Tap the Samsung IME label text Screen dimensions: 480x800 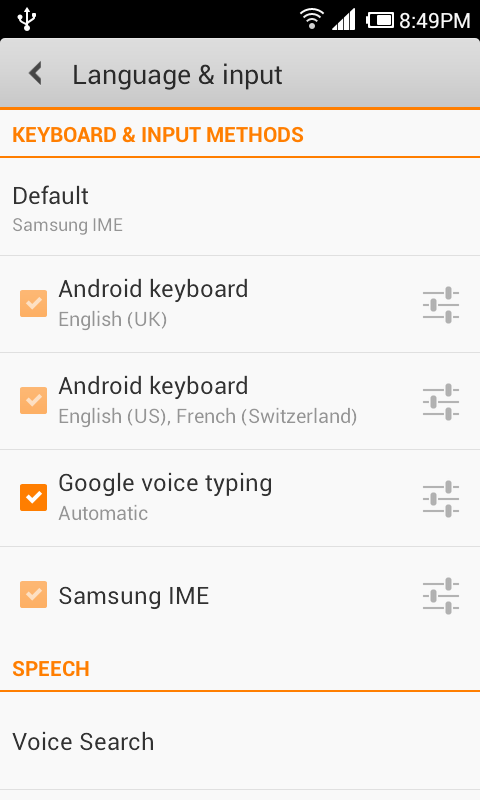134,595
